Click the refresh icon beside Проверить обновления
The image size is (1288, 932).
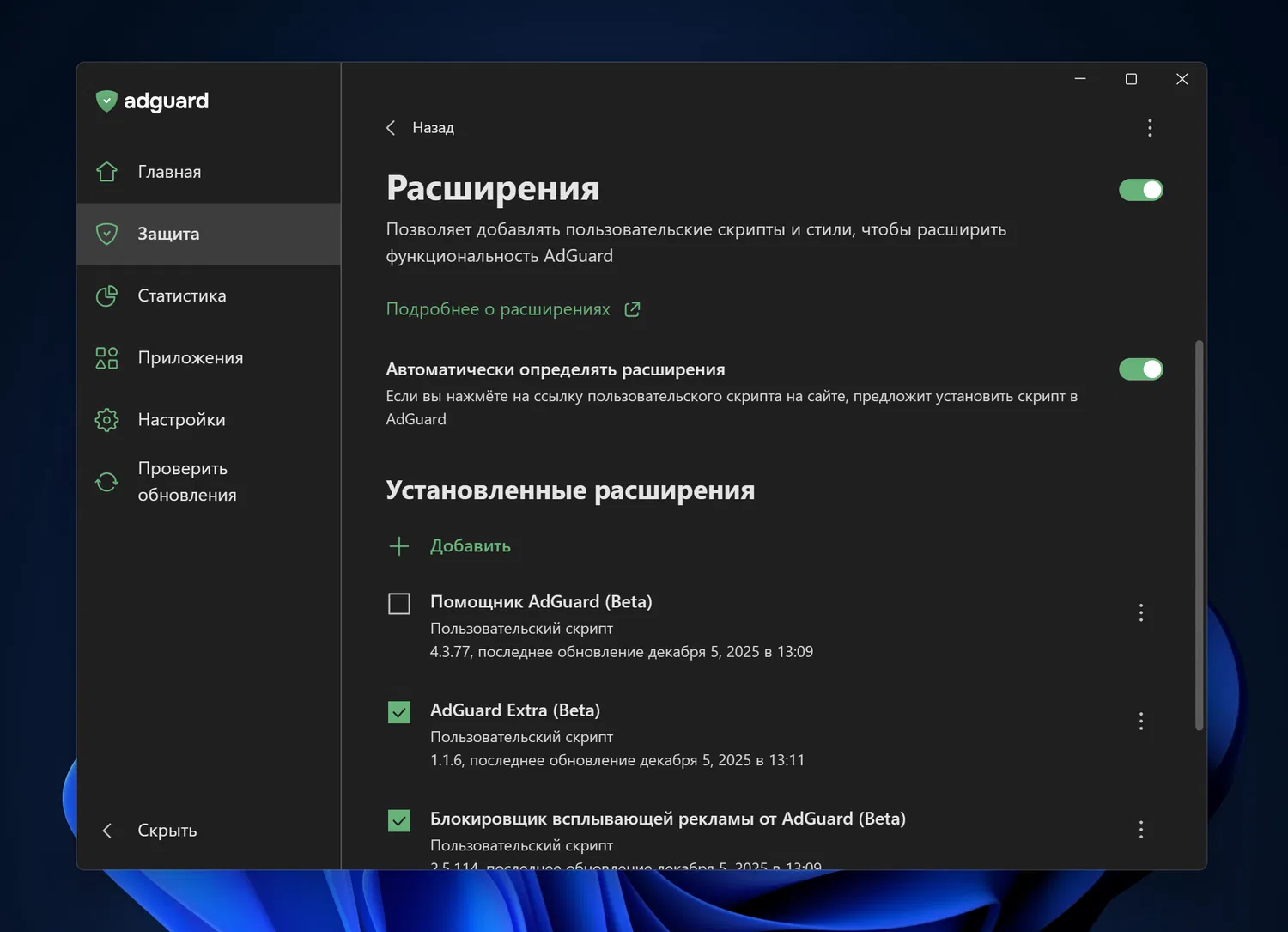[x=106, y=482]
